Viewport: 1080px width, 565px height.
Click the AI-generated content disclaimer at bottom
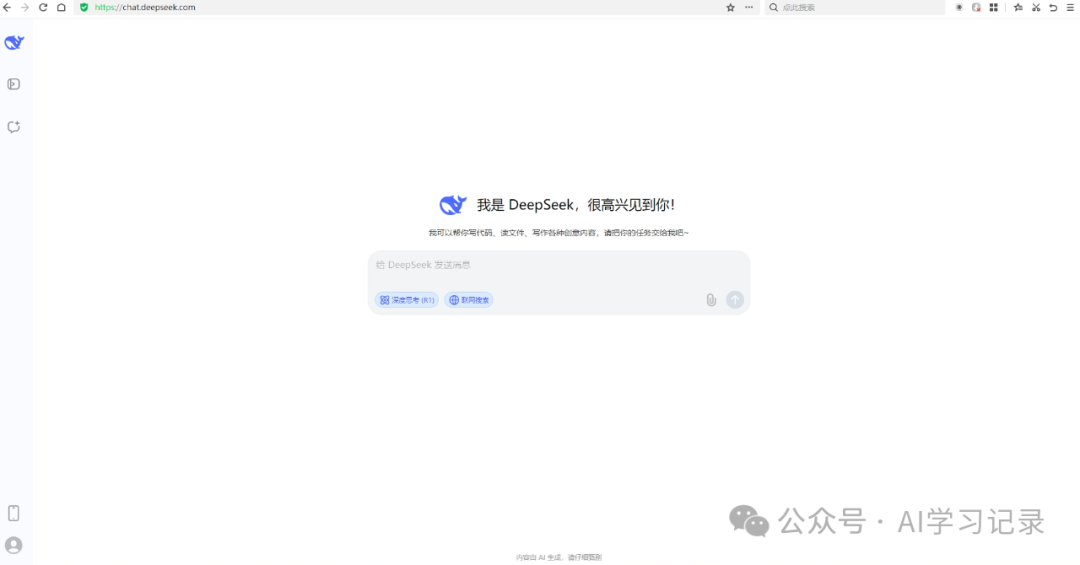click(x=559, y=557)
